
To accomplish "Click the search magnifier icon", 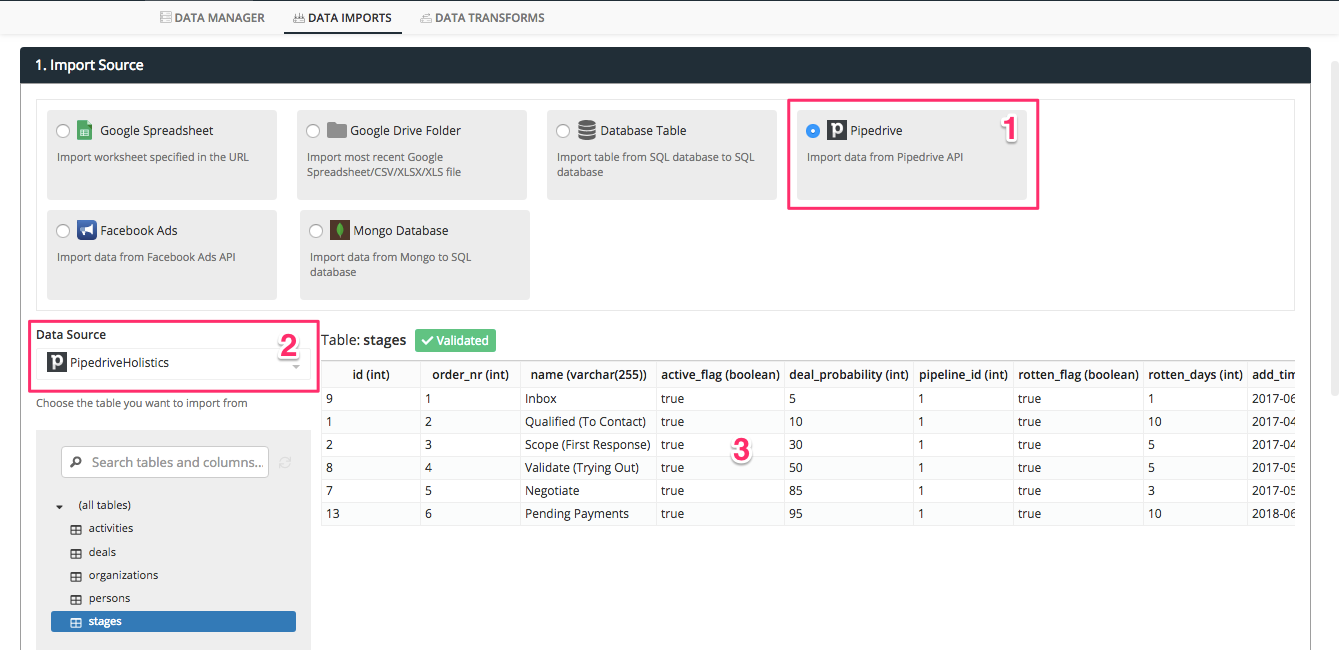I will click(77, 462).
